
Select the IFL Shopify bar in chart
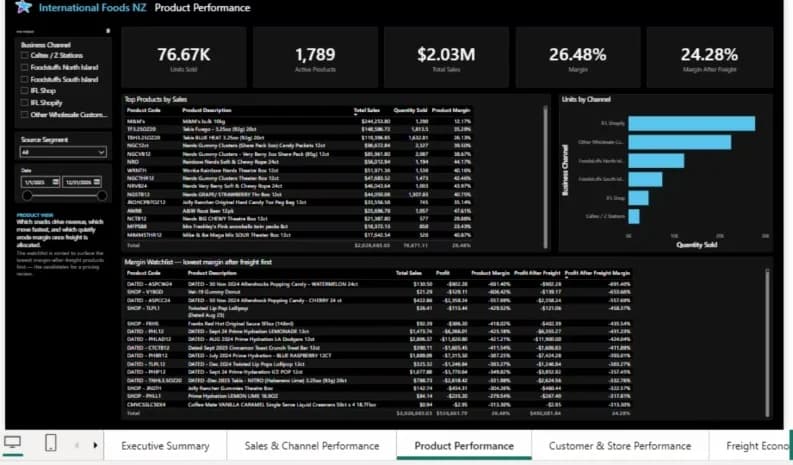pos(691,123)
